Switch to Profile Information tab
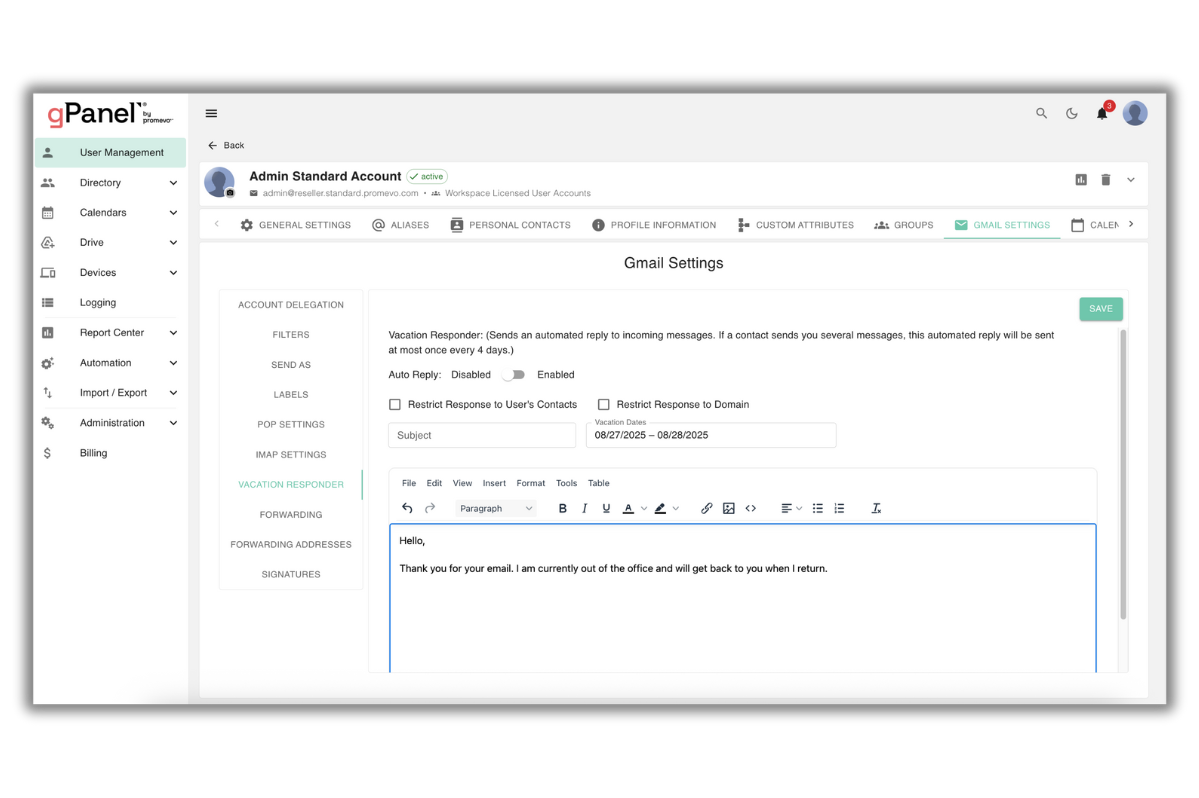The height and width of the screenshot is (798, 1199). 655,225
